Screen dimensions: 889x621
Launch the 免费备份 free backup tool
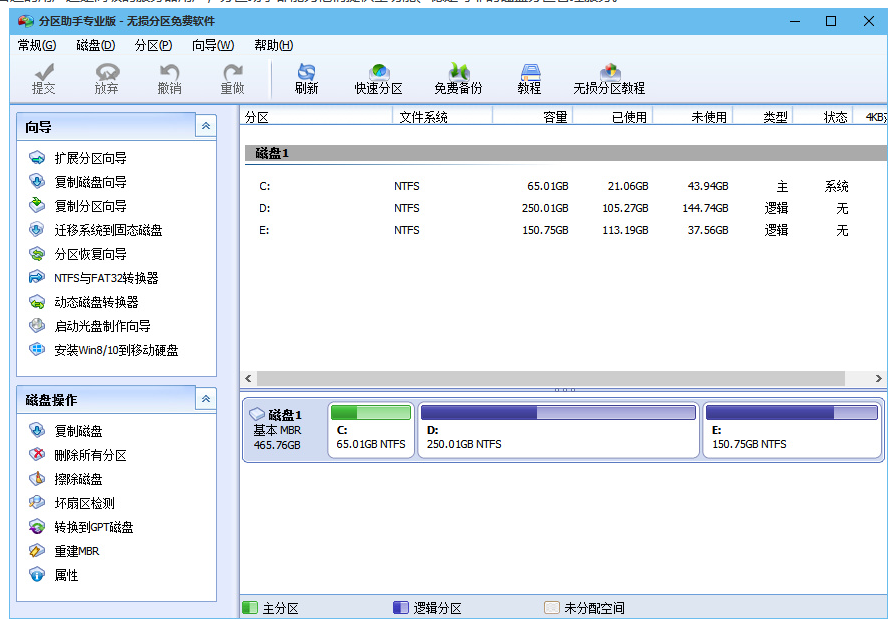point(458,79)
